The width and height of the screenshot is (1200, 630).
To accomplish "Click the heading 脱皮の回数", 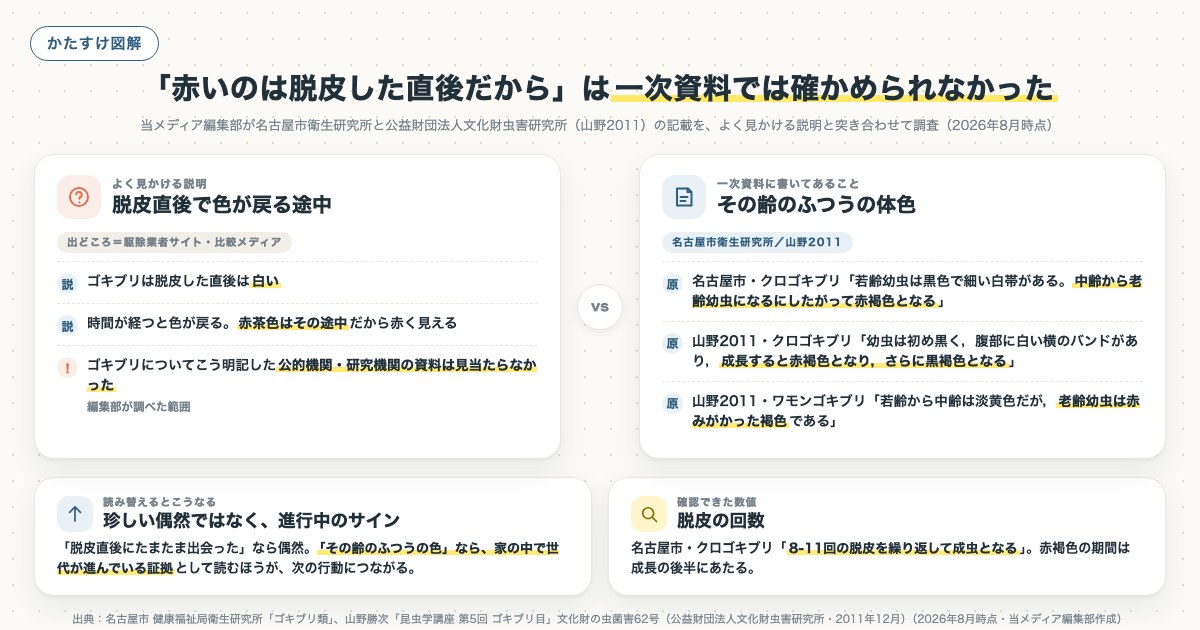I will click(x=720, y=520).
